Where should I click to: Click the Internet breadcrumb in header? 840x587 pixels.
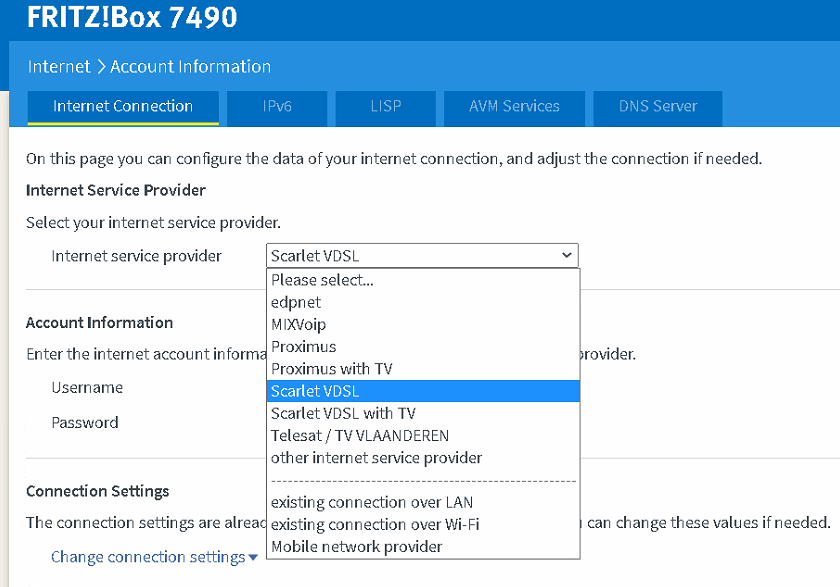[59, 67]
